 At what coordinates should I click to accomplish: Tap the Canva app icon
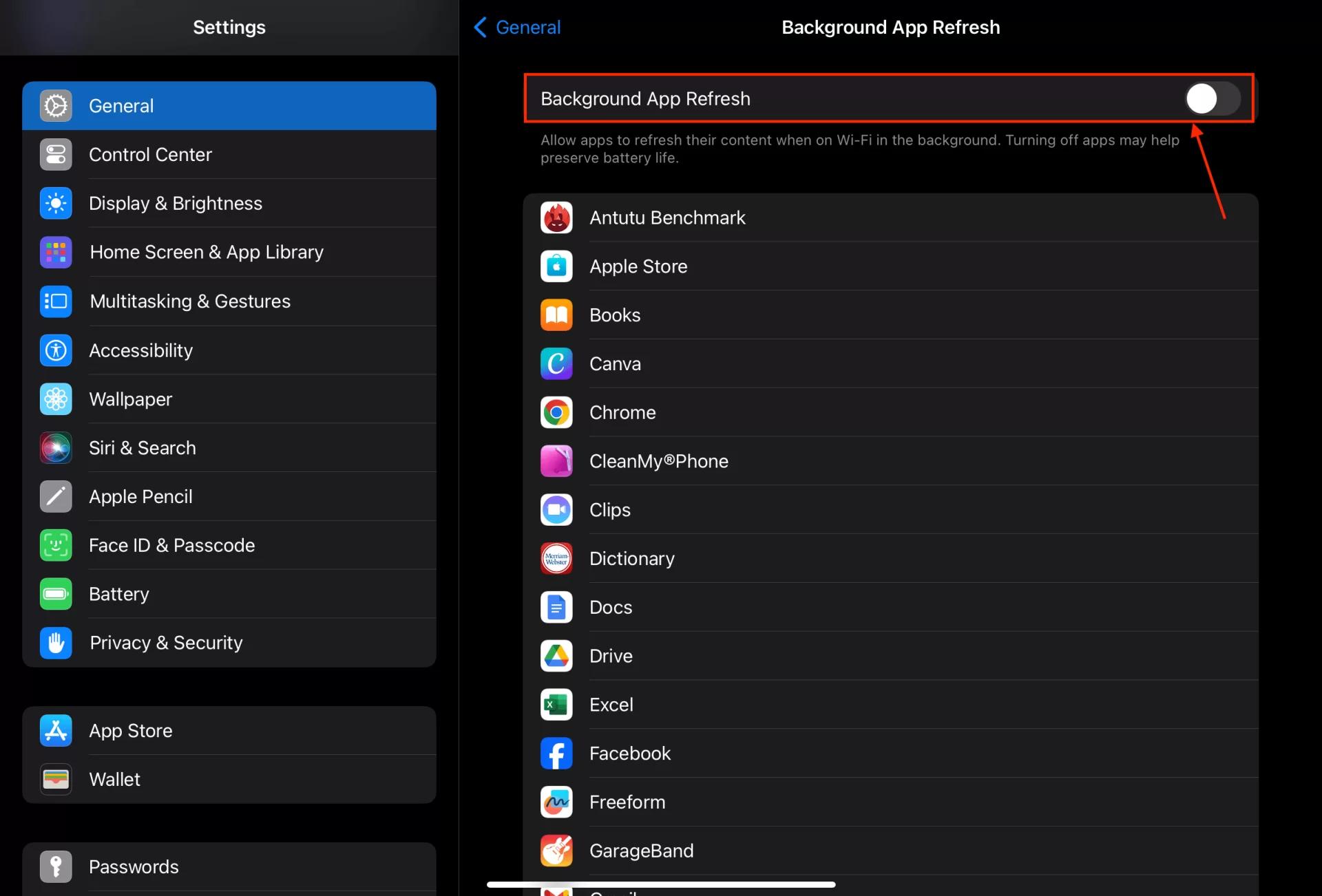click(x=556, y=364)
